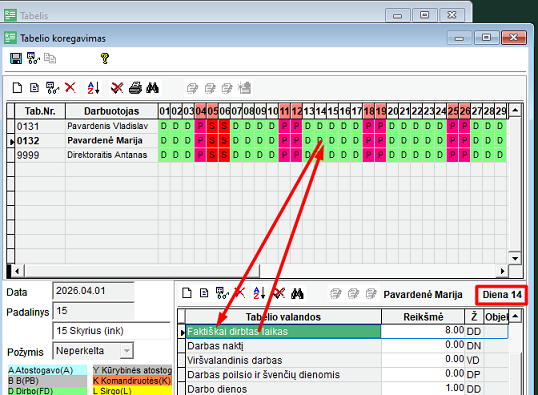Close the Tabelio koregavimas window
538x395 pixels.
514,37
